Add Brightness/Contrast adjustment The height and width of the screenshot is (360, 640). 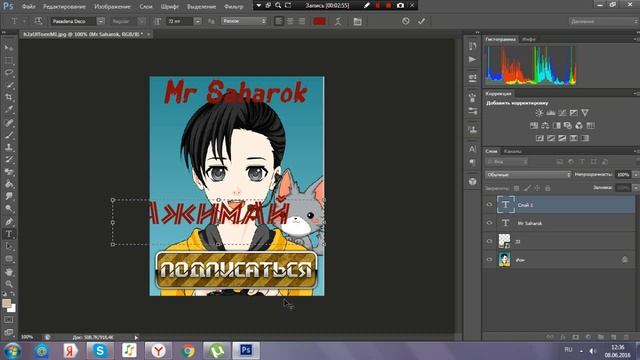click(x=539, y=113)
